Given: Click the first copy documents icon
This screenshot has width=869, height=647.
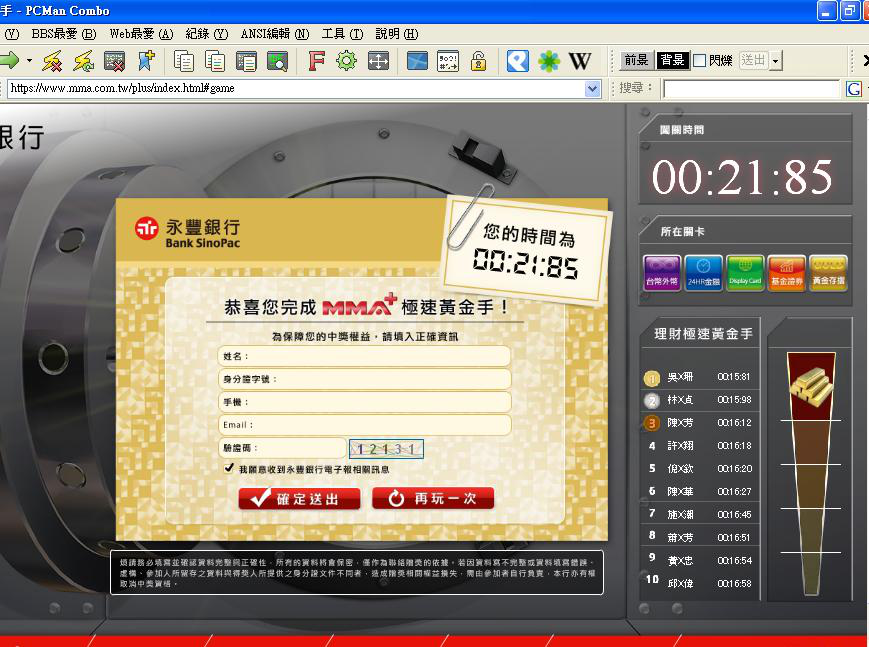Looking at the screenshot, I should (x=183, y=60).
